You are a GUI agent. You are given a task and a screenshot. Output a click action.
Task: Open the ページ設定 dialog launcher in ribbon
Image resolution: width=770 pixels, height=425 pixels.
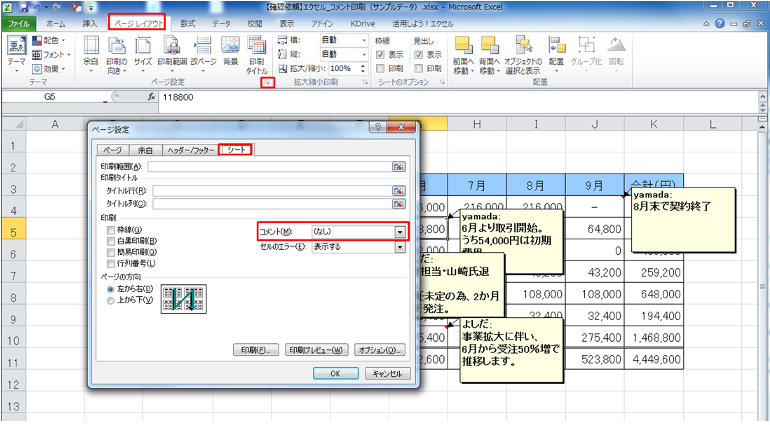point(267,82)
